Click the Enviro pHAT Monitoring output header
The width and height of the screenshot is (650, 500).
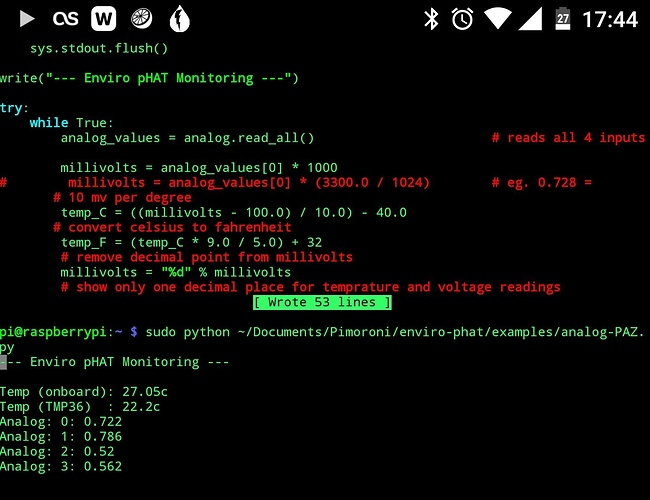(114, 362)
